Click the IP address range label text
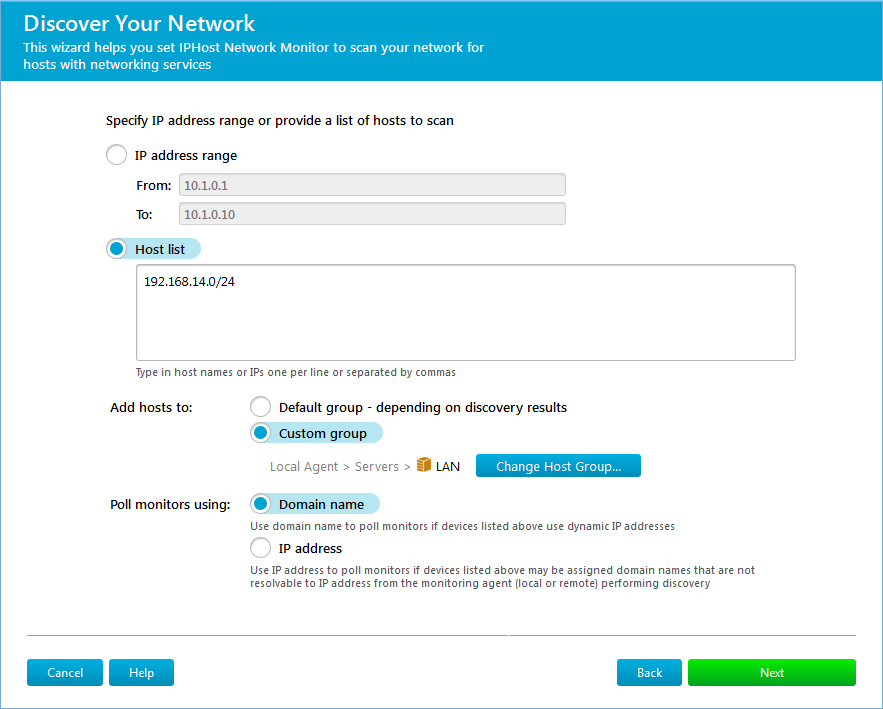883x709 pixels. pyautogui.click(x=186, y=155)
